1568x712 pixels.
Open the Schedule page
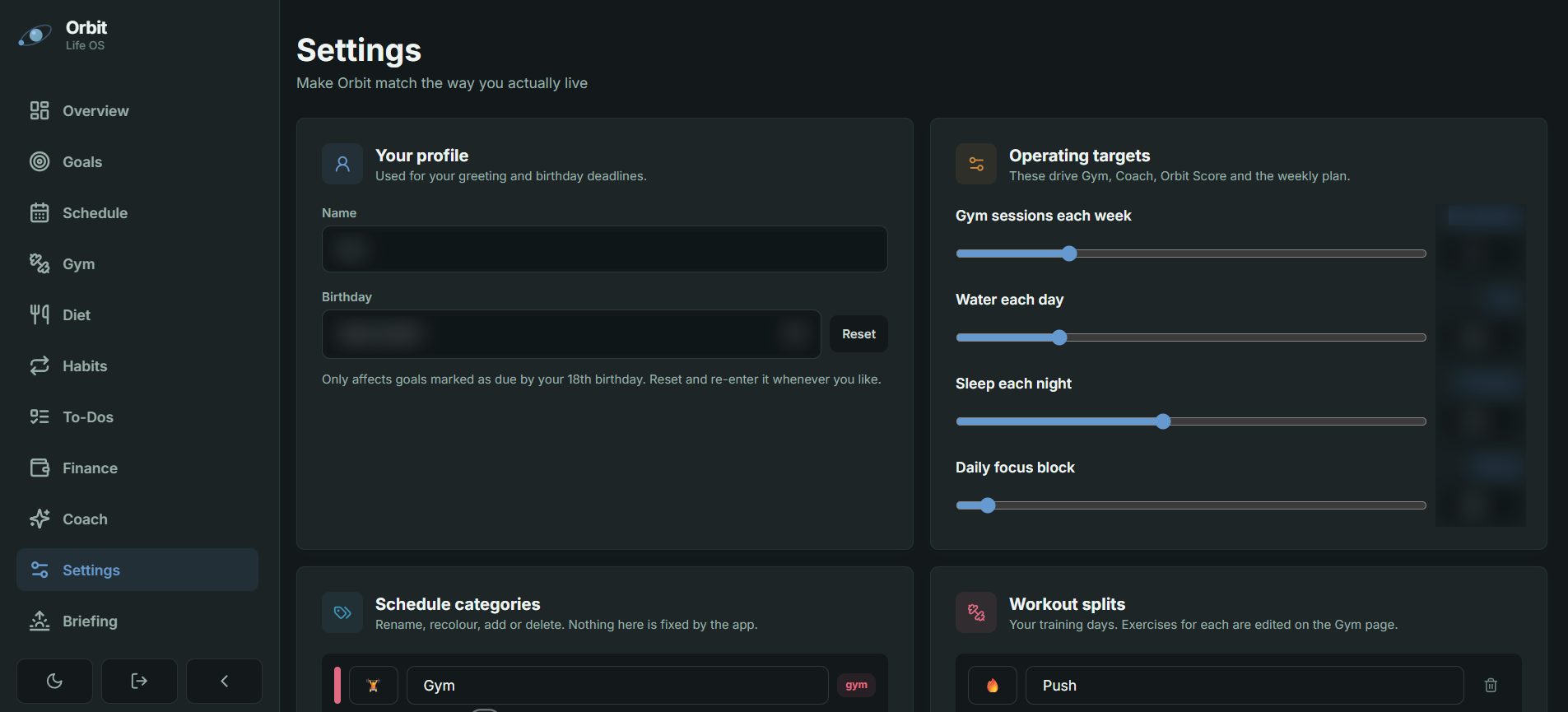137,213
